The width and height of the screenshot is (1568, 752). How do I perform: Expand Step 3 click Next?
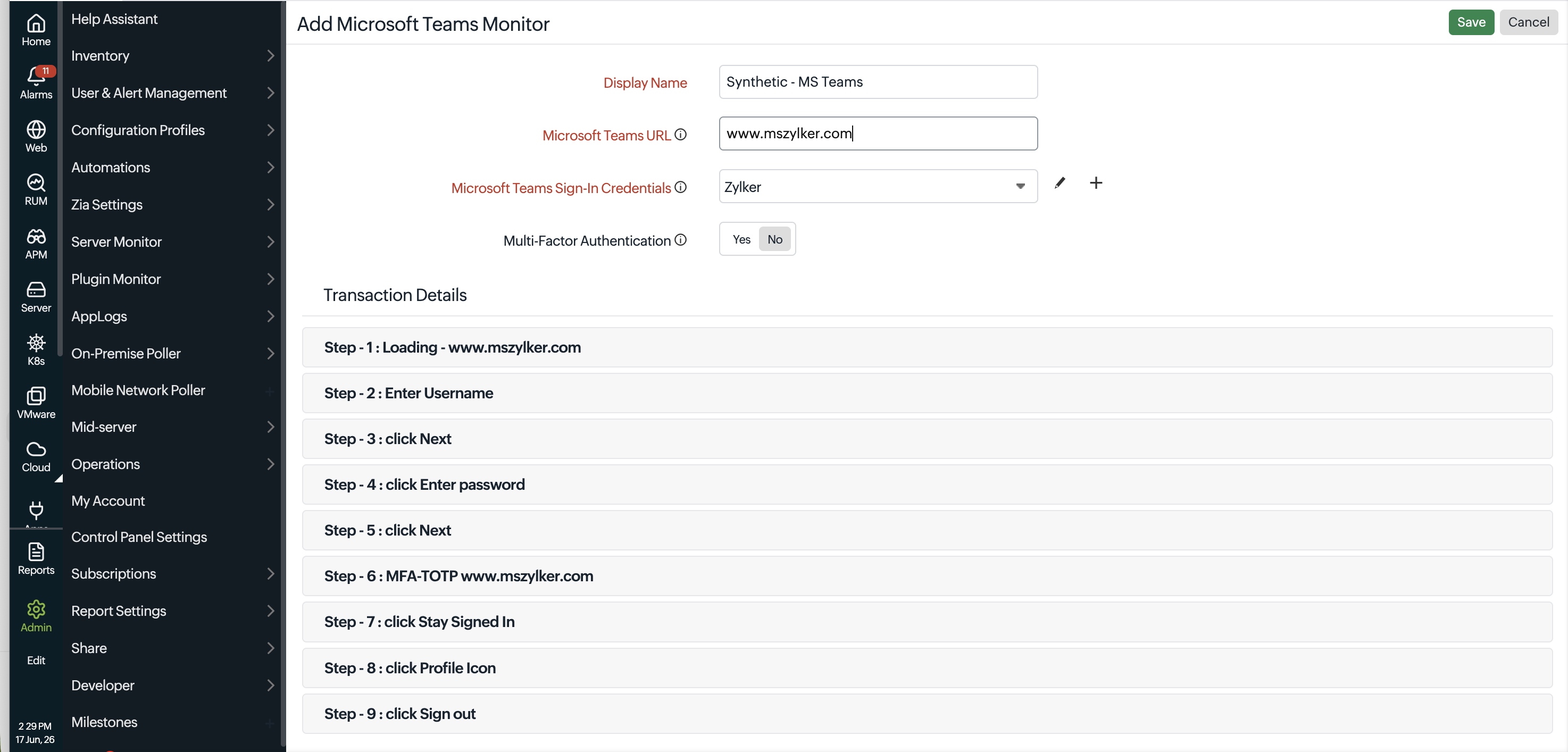[927, 439]
